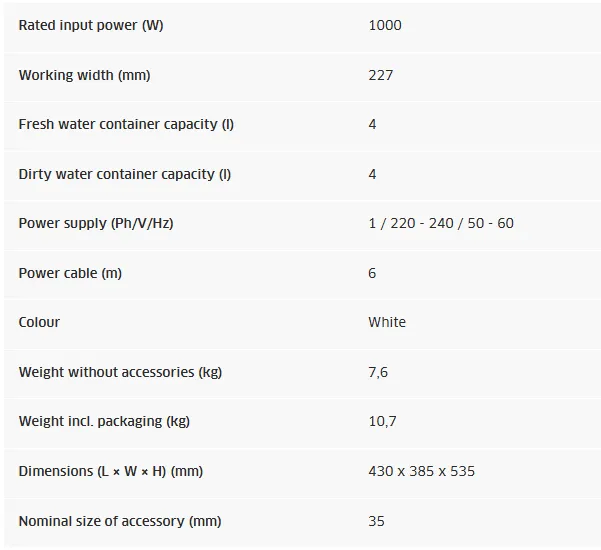Select the "White" colour value

387,322
